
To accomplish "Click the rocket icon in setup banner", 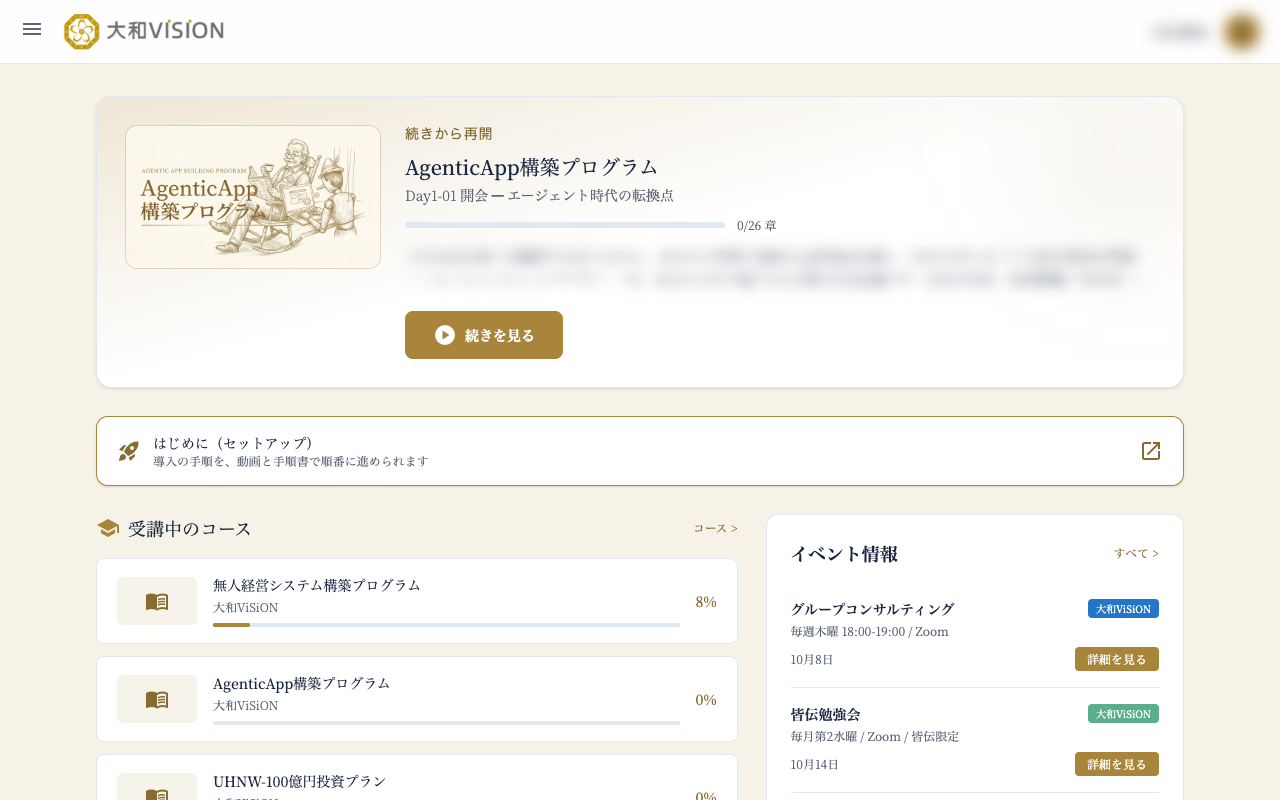I will tap(129, 451).
